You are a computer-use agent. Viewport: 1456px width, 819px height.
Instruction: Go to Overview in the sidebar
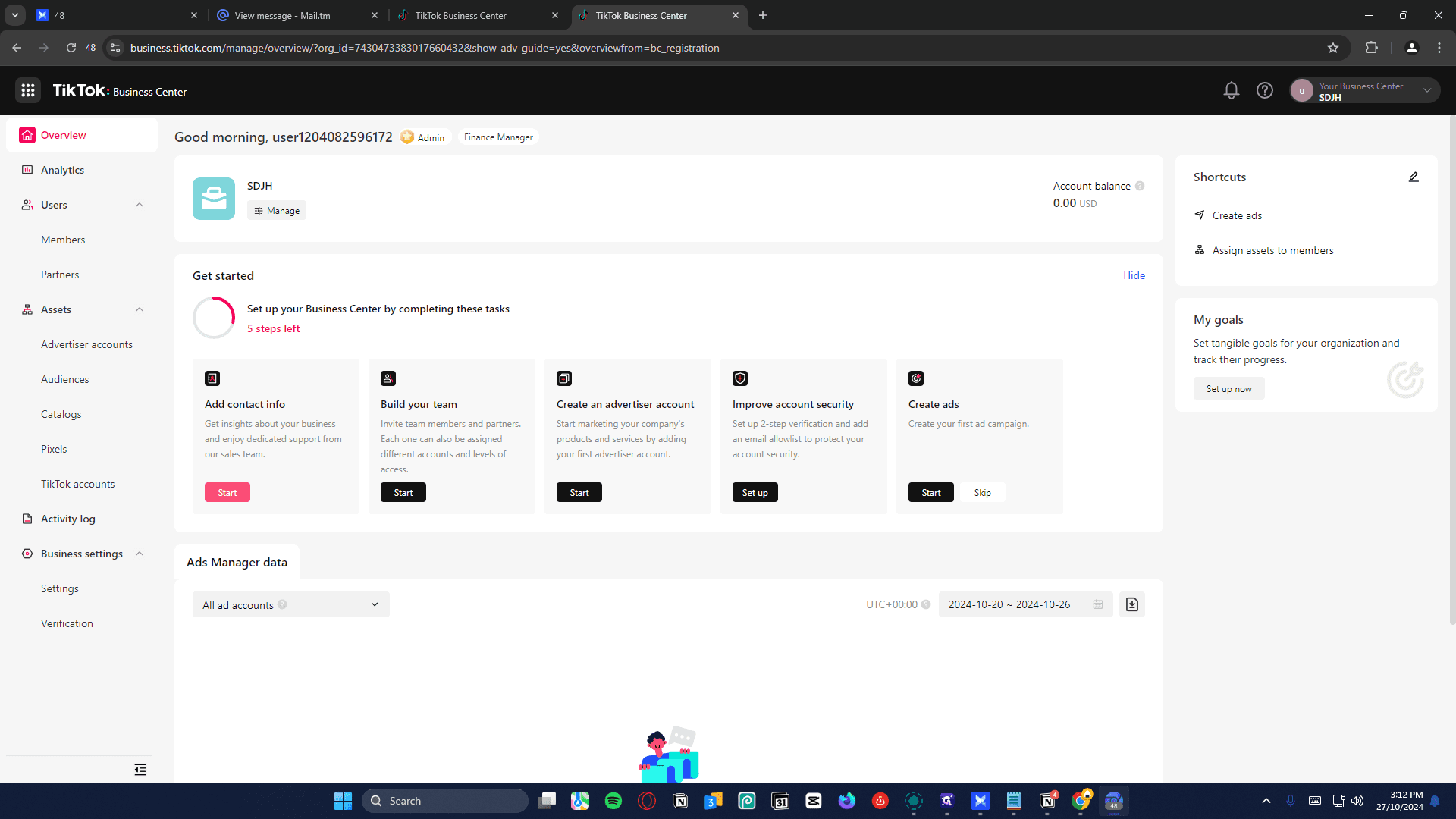click(82, 135)
